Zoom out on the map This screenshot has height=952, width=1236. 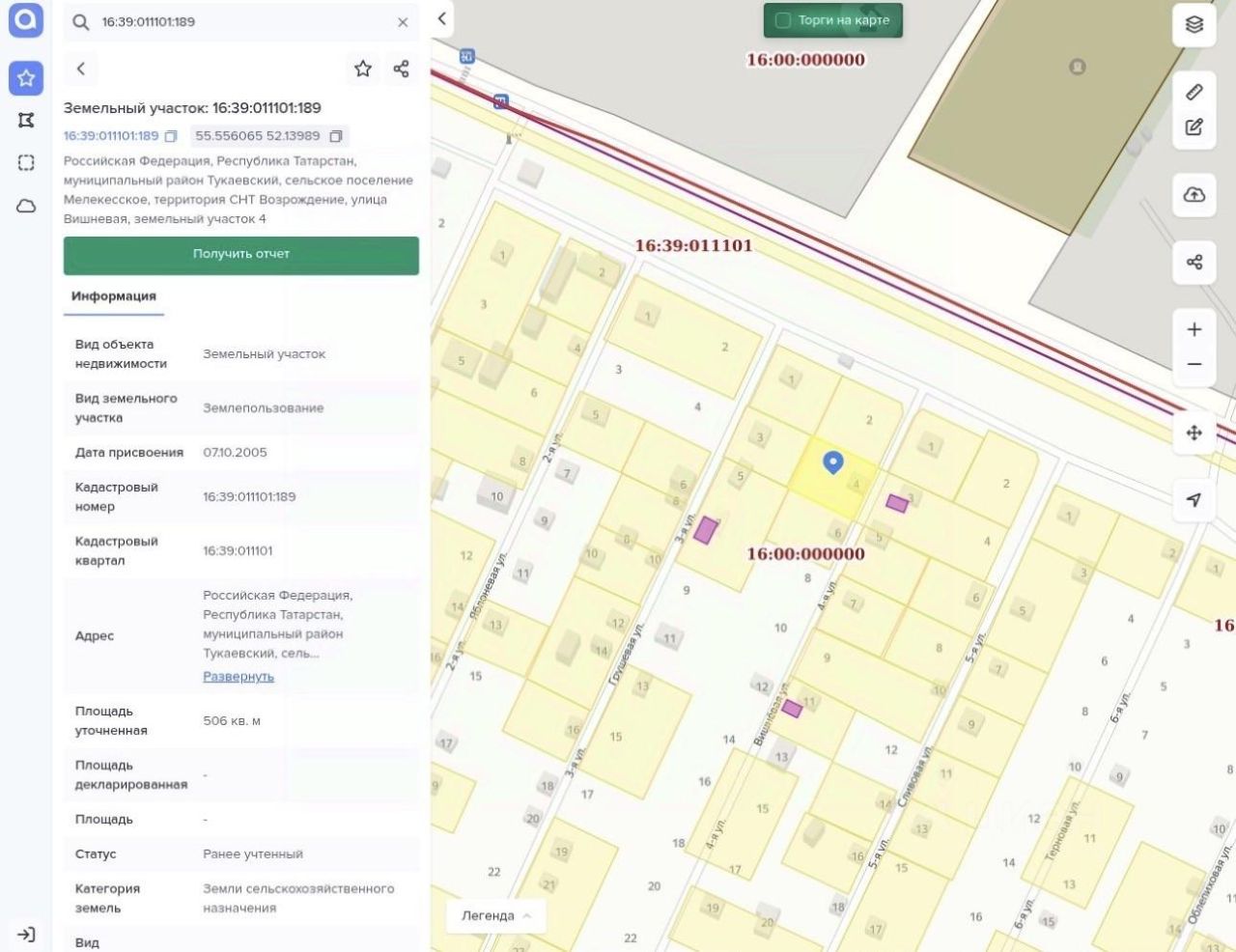click(1194, 365)
